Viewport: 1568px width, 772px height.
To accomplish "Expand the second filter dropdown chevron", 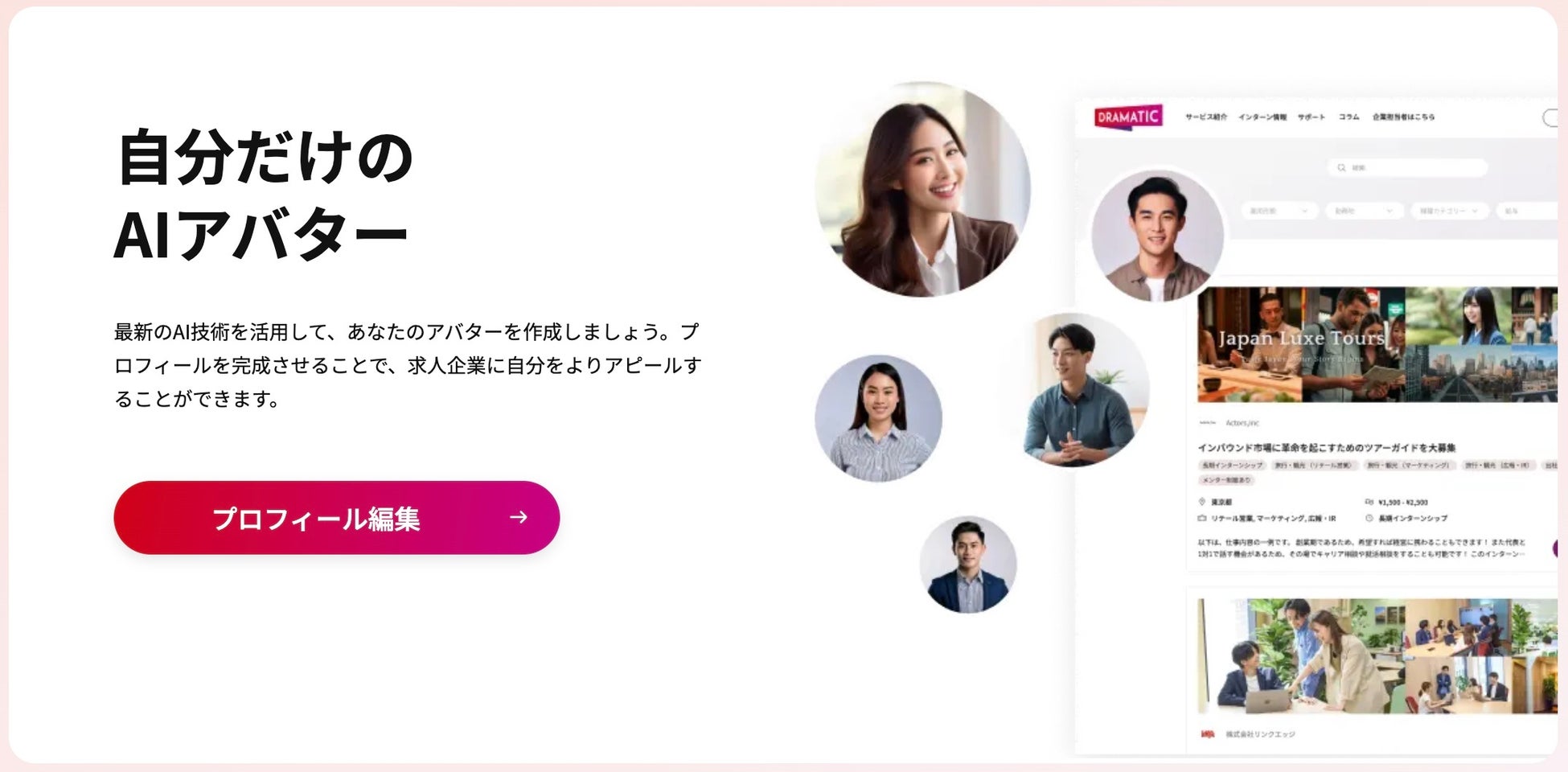I will tap(1389, 211).
